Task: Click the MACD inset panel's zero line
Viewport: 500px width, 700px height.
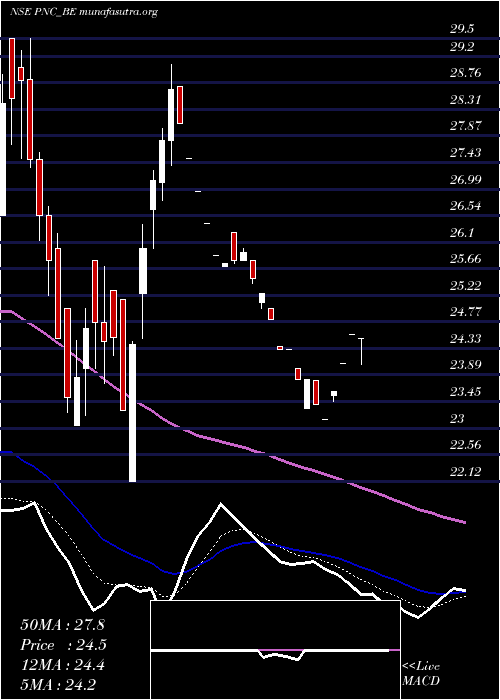Action: point(275,650)
